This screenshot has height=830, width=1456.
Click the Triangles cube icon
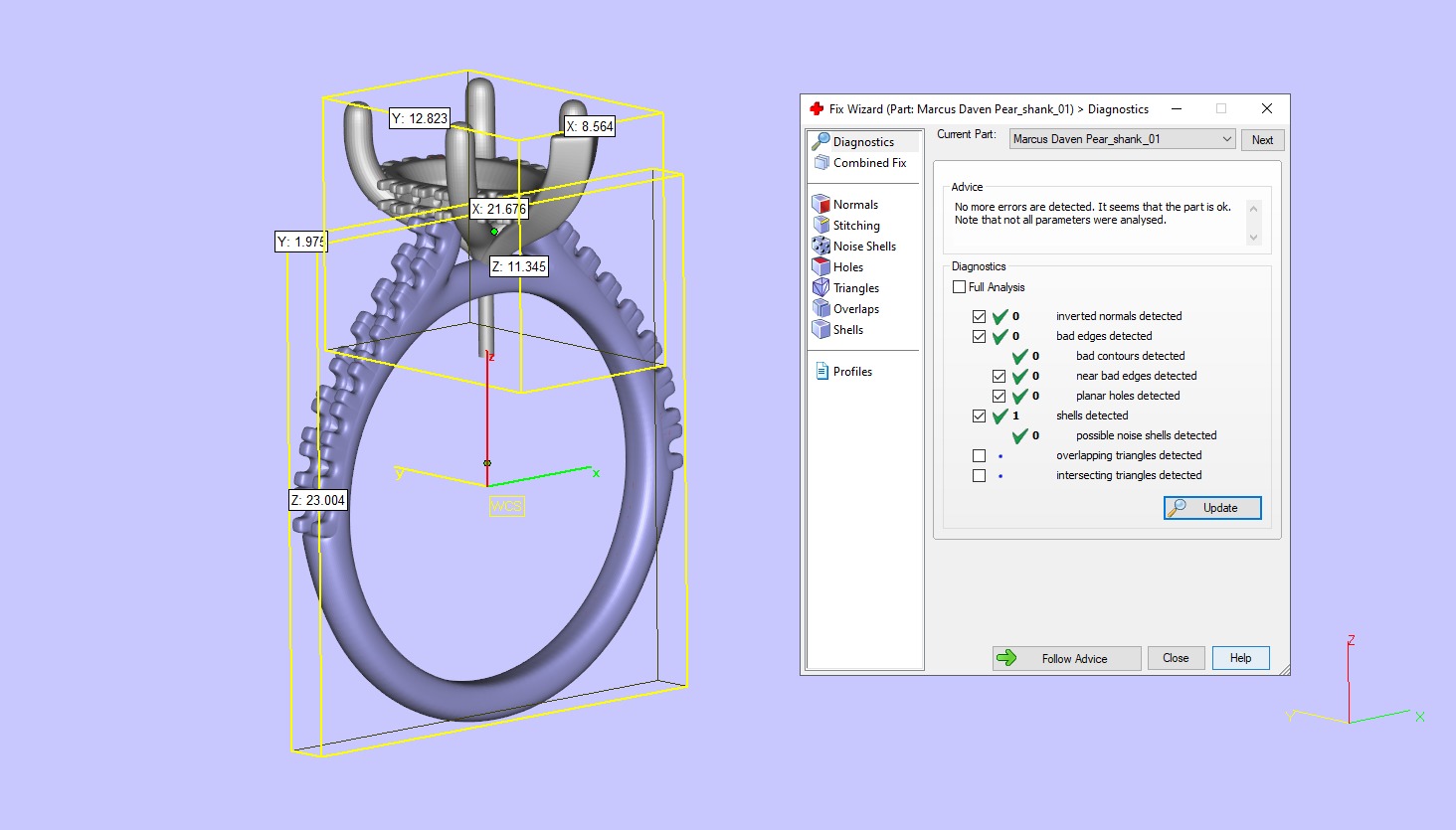(820, 287)
